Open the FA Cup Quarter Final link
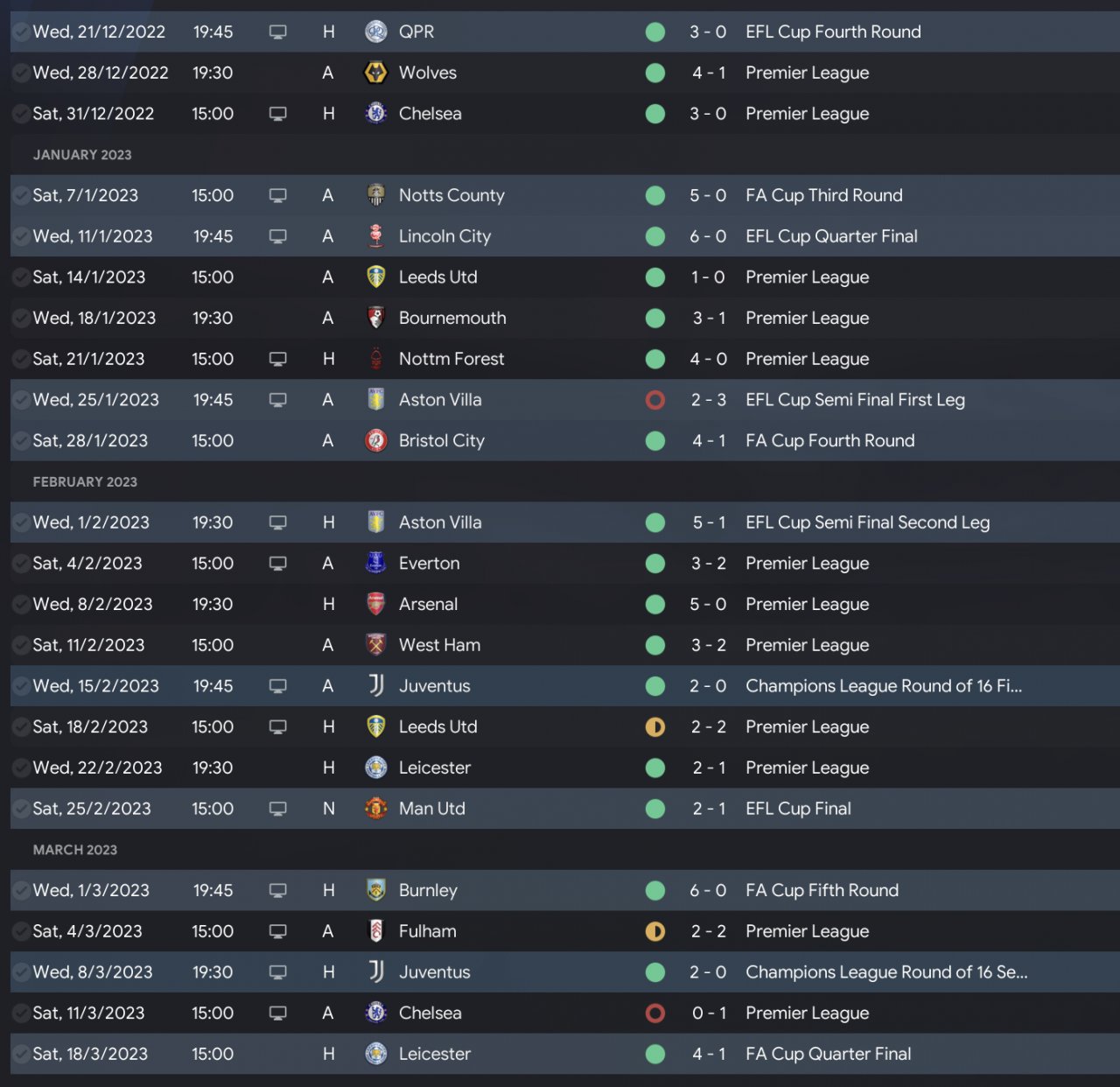Viewport: 1120px width, 1087px height. pos(828,1054)
